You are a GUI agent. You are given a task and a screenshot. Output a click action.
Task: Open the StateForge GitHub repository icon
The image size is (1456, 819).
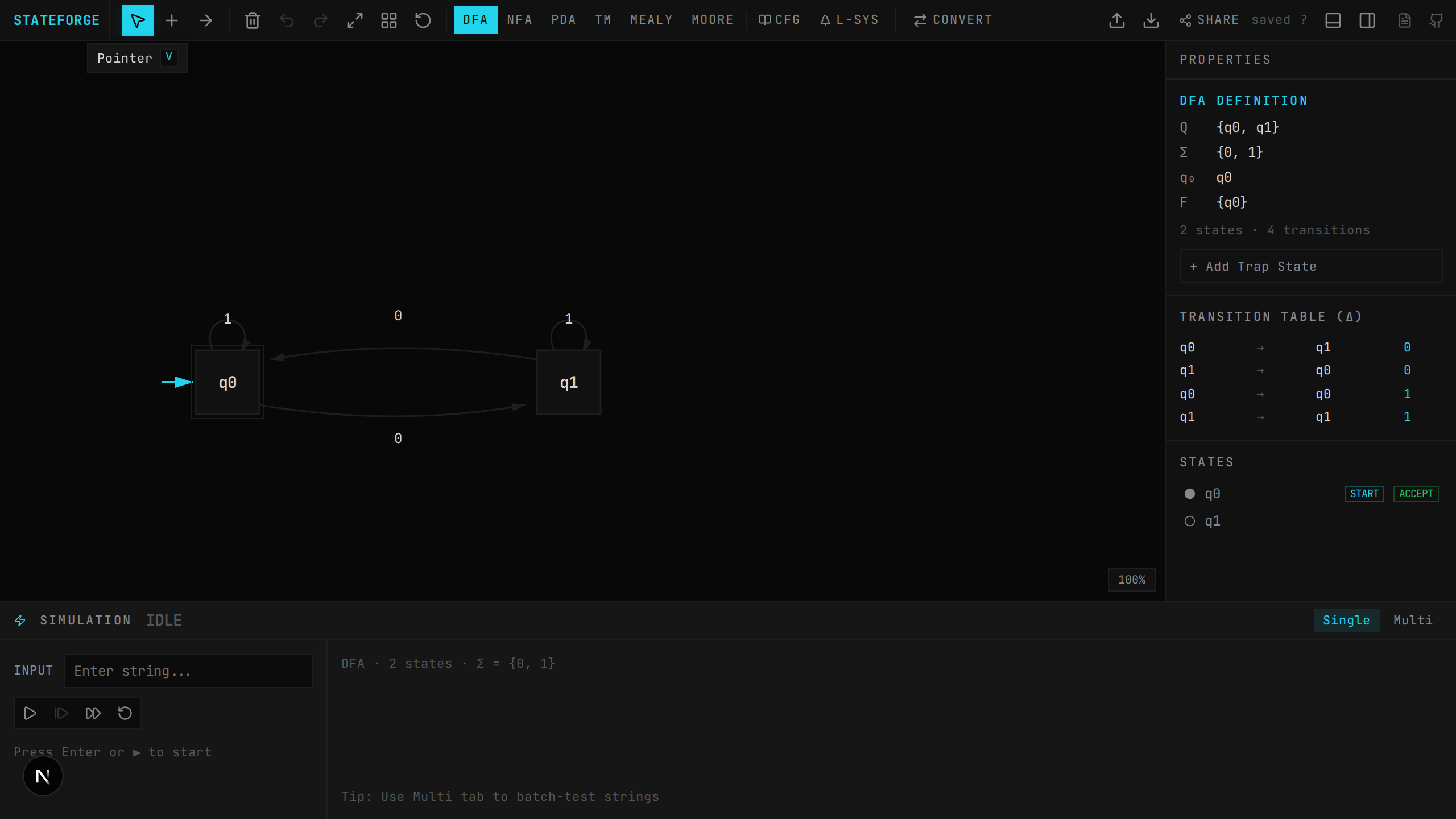coord(1437,20)
